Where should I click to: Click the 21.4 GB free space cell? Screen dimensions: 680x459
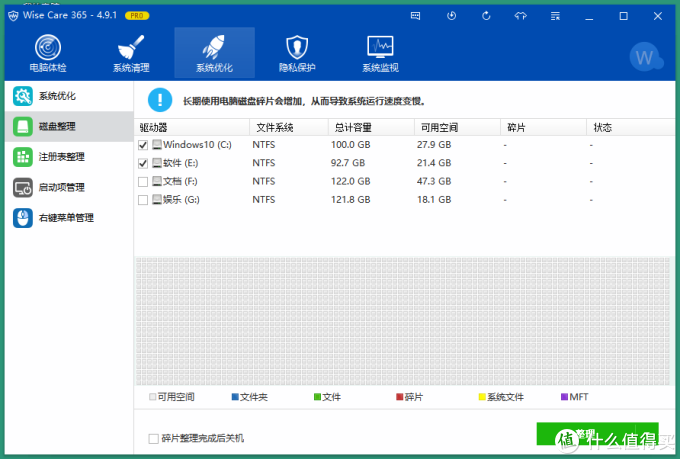click(x=434, y=163)
